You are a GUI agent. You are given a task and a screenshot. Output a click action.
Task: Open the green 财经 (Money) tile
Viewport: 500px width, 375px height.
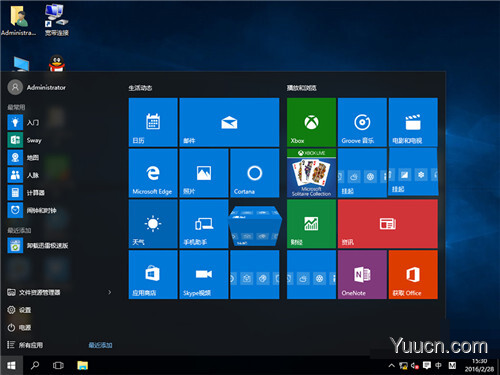coord(311,224)
